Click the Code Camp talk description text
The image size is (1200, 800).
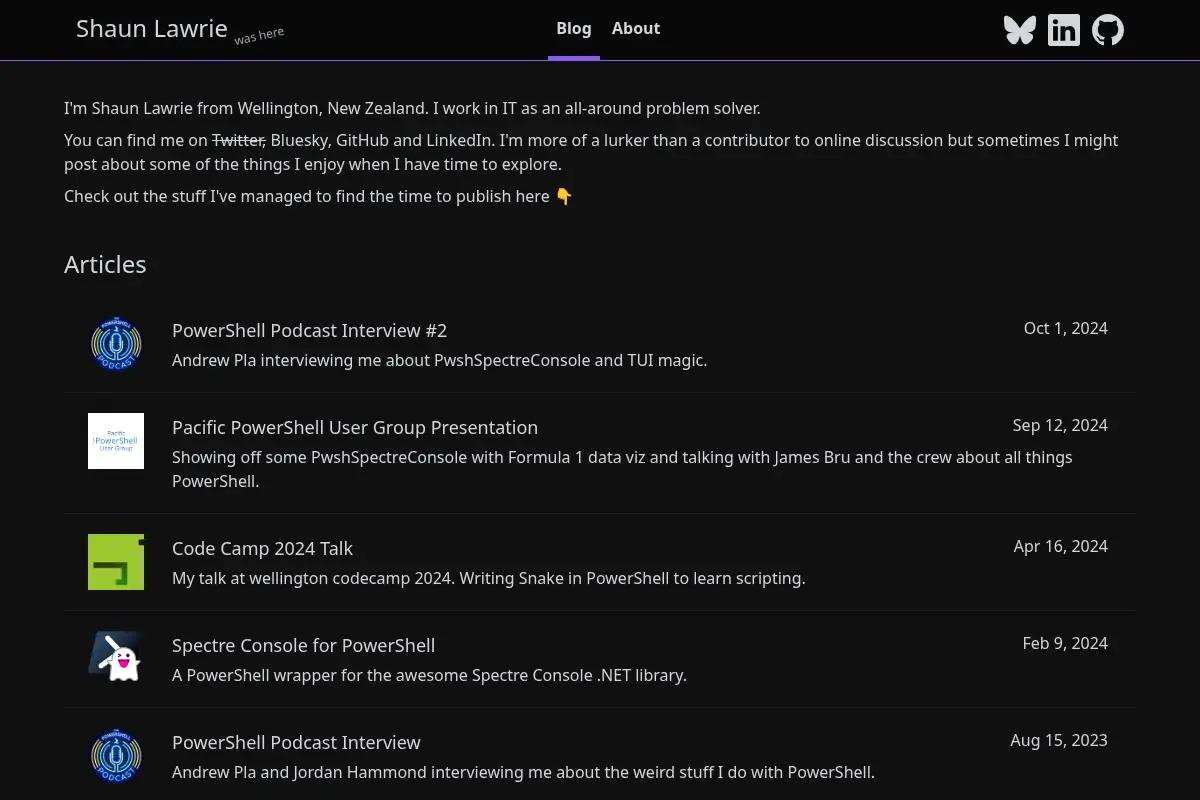488,578
